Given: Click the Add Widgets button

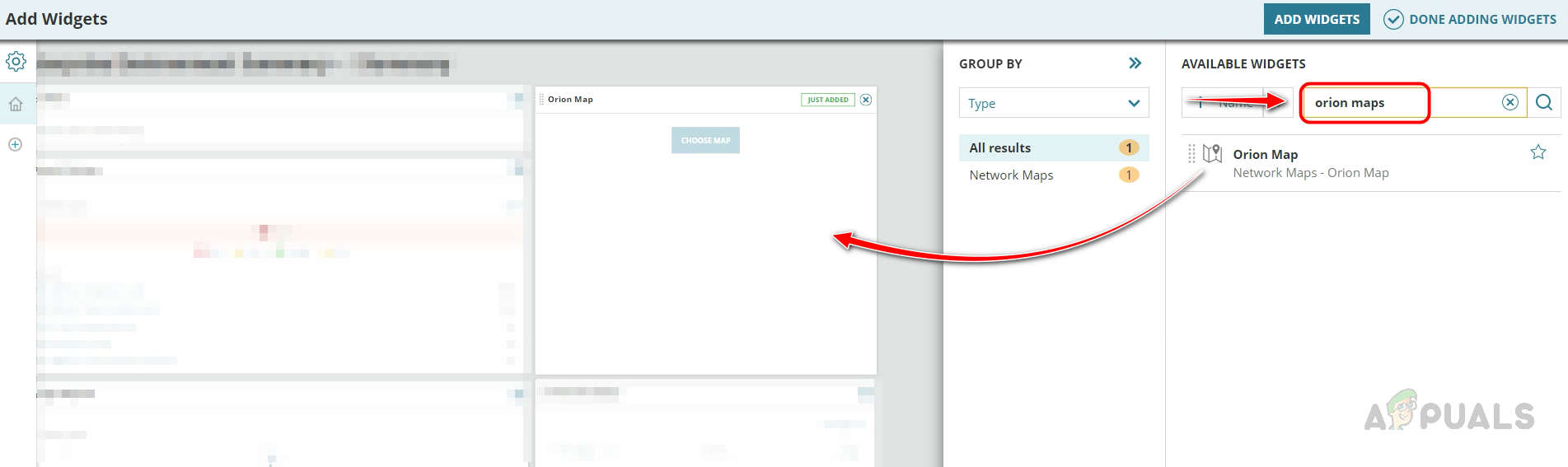Looking at the screenshot, I should pos(1317,19).
